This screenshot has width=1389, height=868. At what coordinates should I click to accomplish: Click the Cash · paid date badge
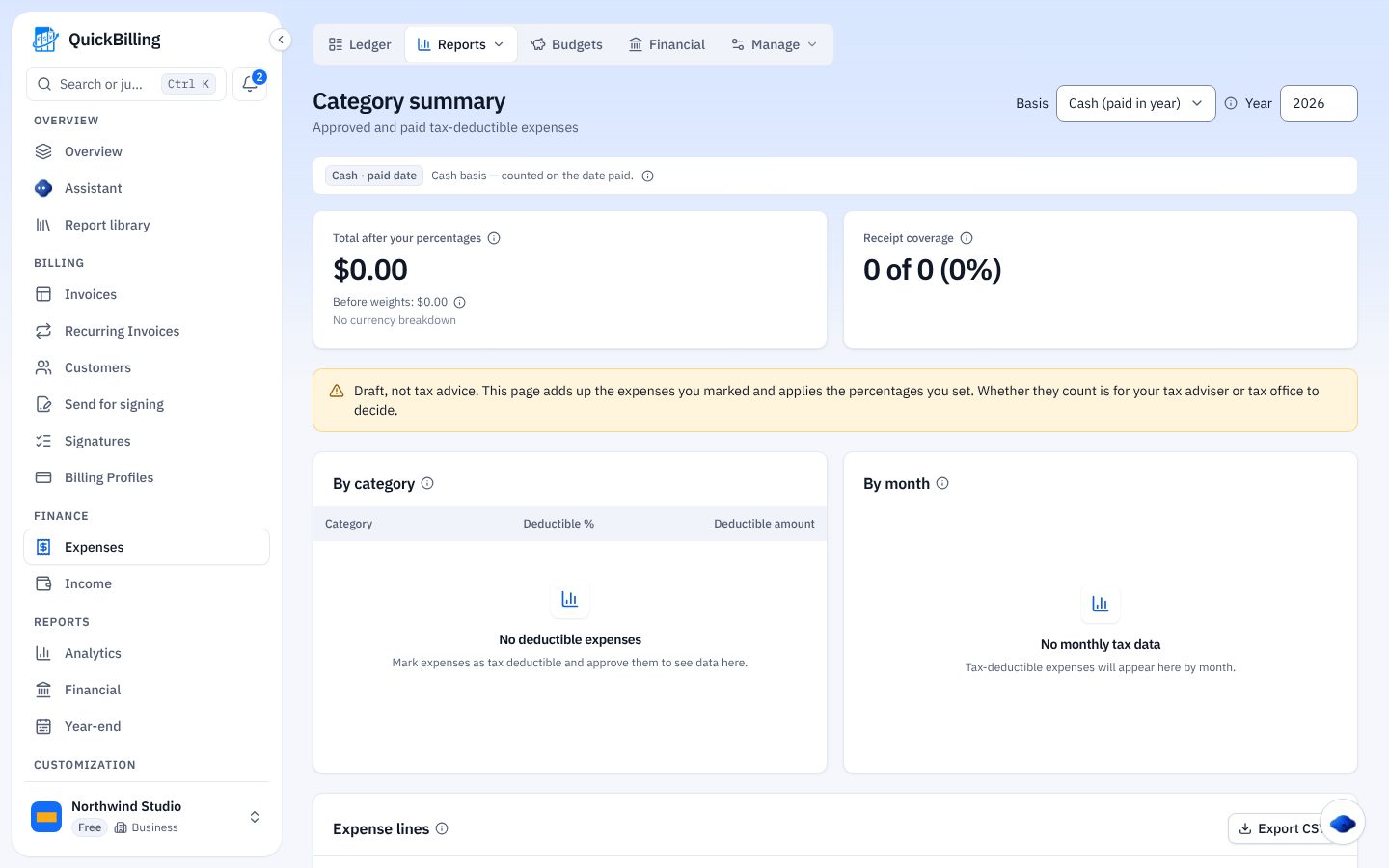(x=374, y=176)
